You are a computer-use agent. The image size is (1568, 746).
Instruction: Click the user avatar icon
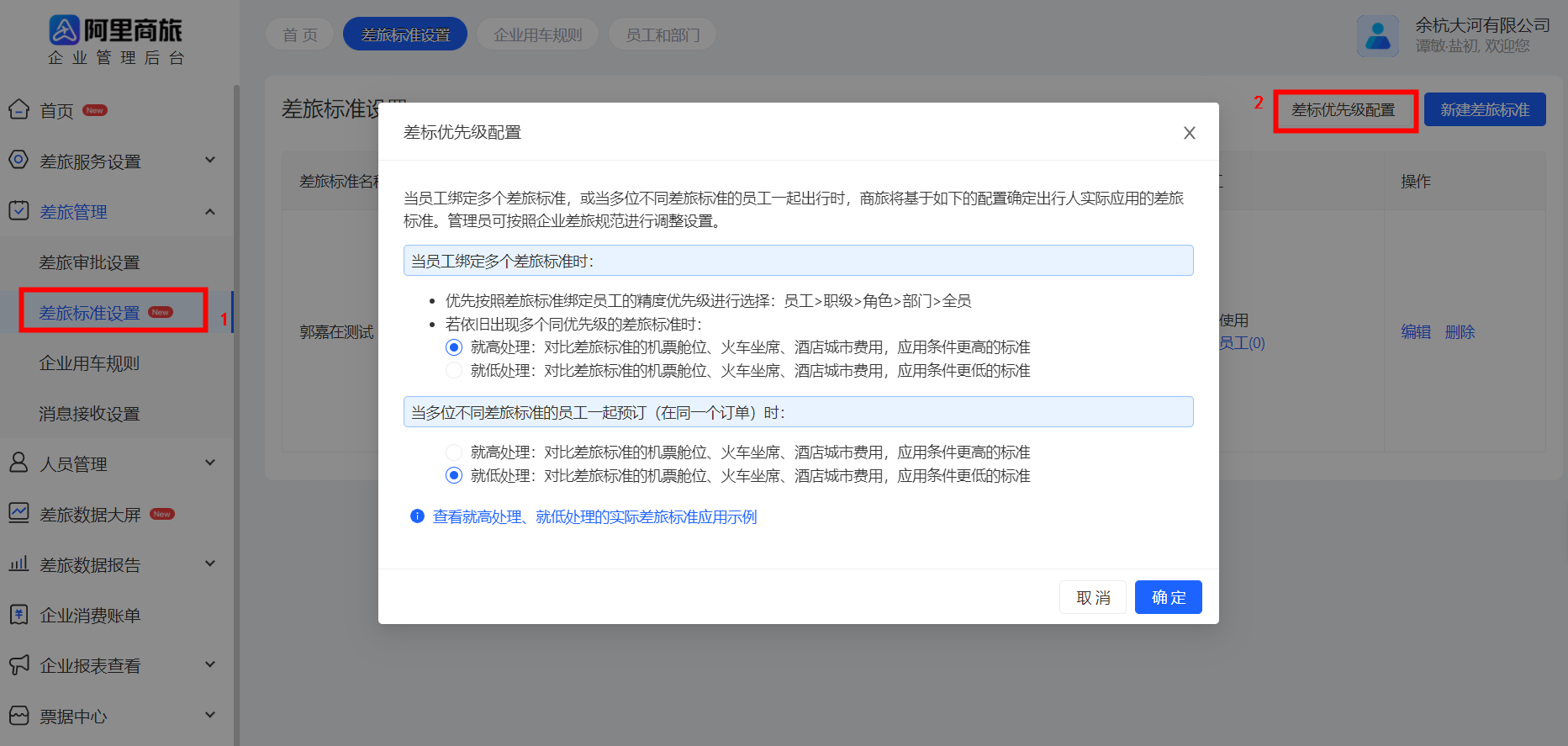pyautogui.click(x=1378, y=35)
